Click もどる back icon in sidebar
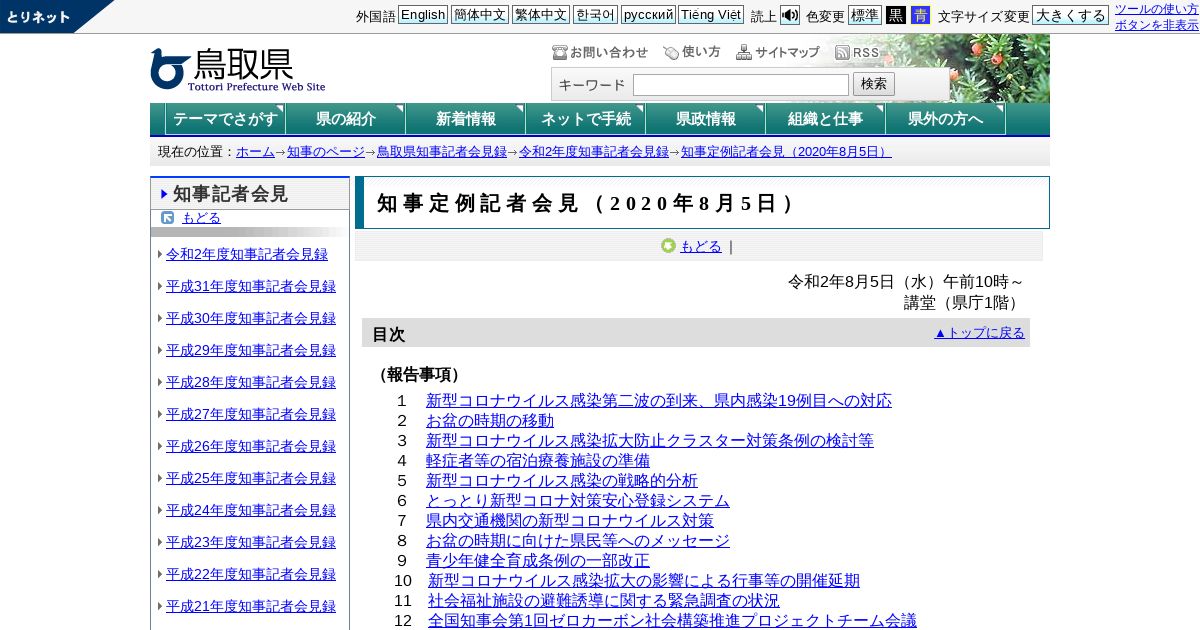1200x630 pixels. click(x=168, y=217)
